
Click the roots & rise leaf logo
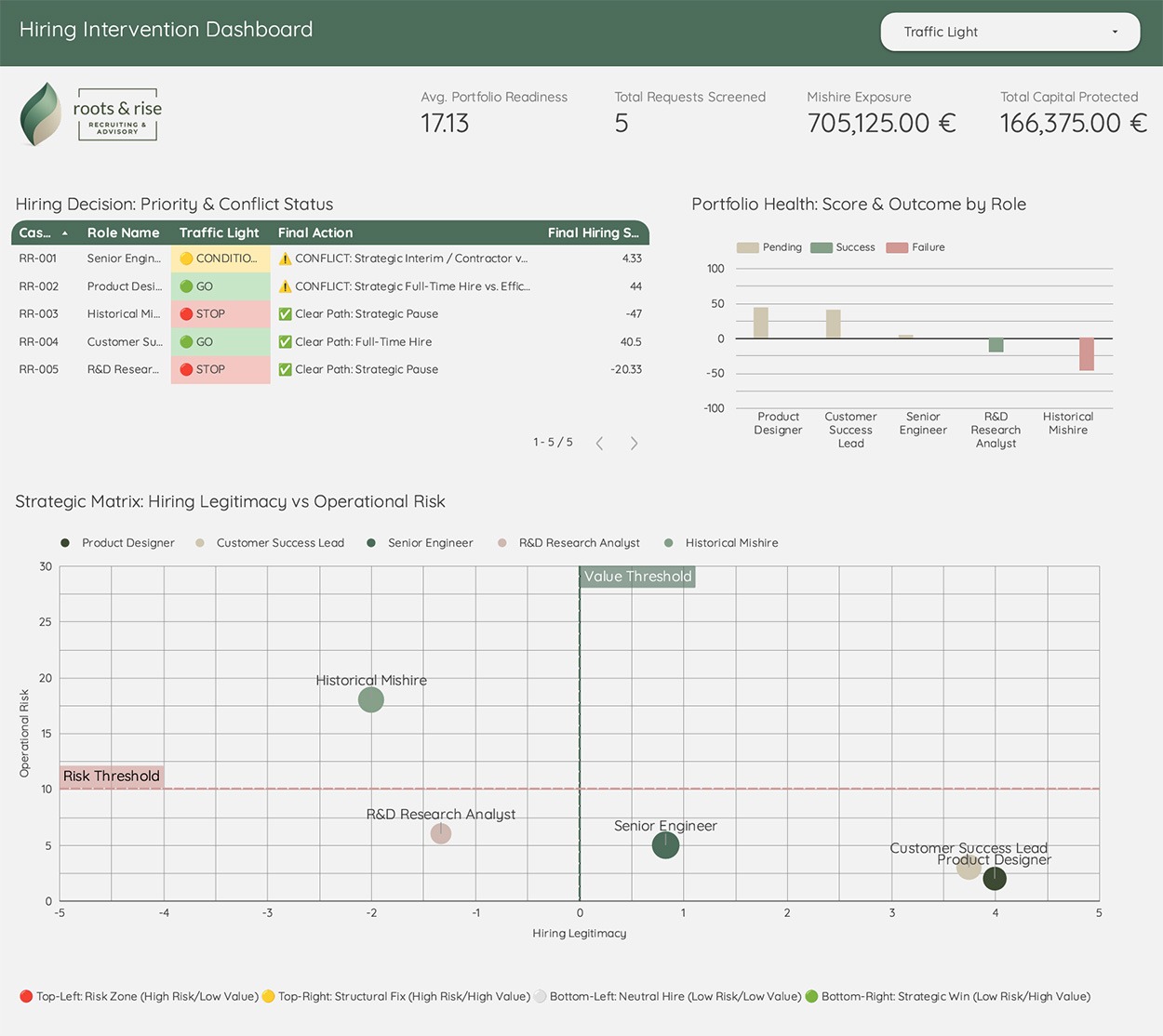coord(41,114)
